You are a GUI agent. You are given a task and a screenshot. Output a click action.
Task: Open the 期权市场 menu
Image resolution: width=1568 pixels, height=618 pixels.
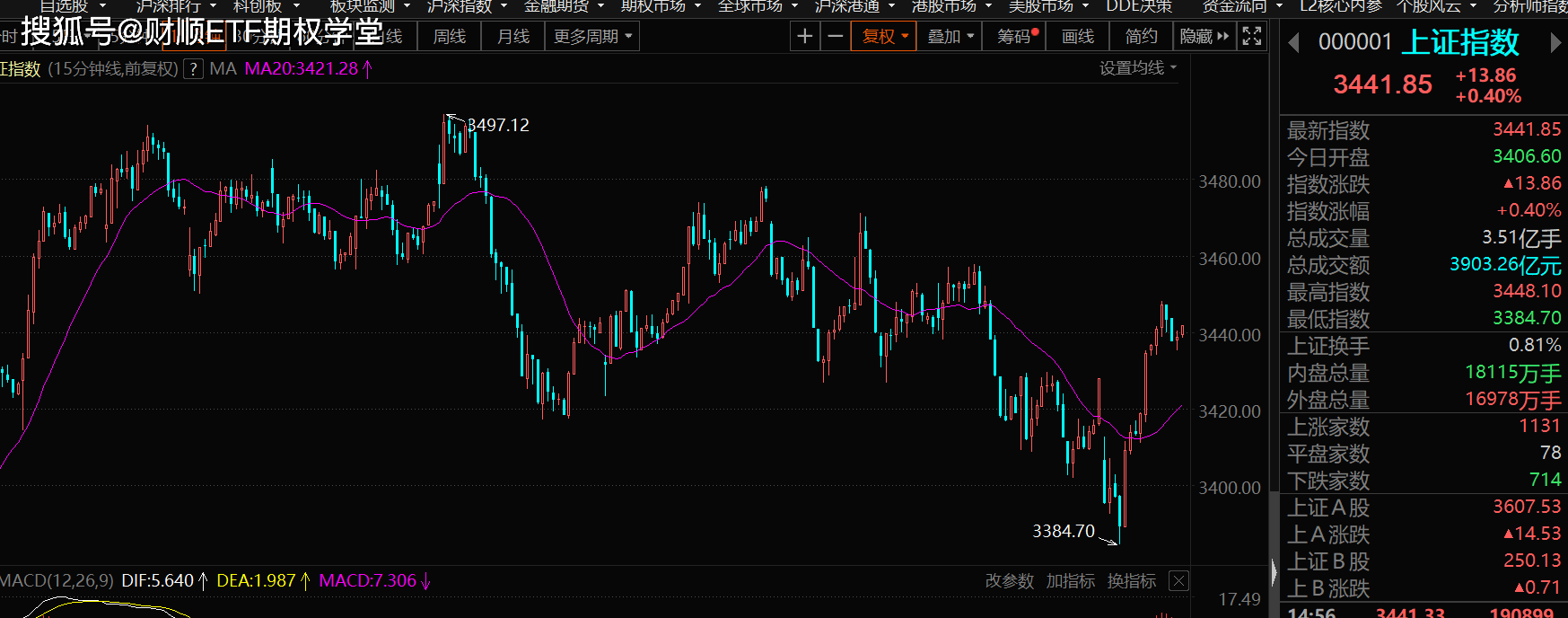coord(661,6)
